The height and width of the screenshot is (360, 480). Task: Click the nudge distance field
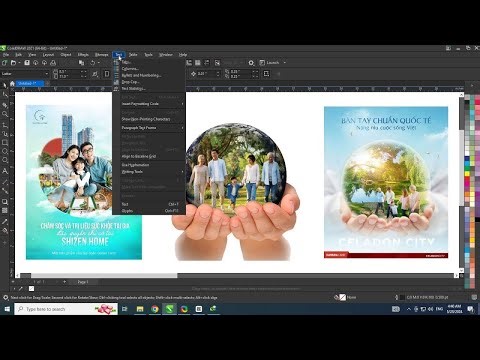208,74
